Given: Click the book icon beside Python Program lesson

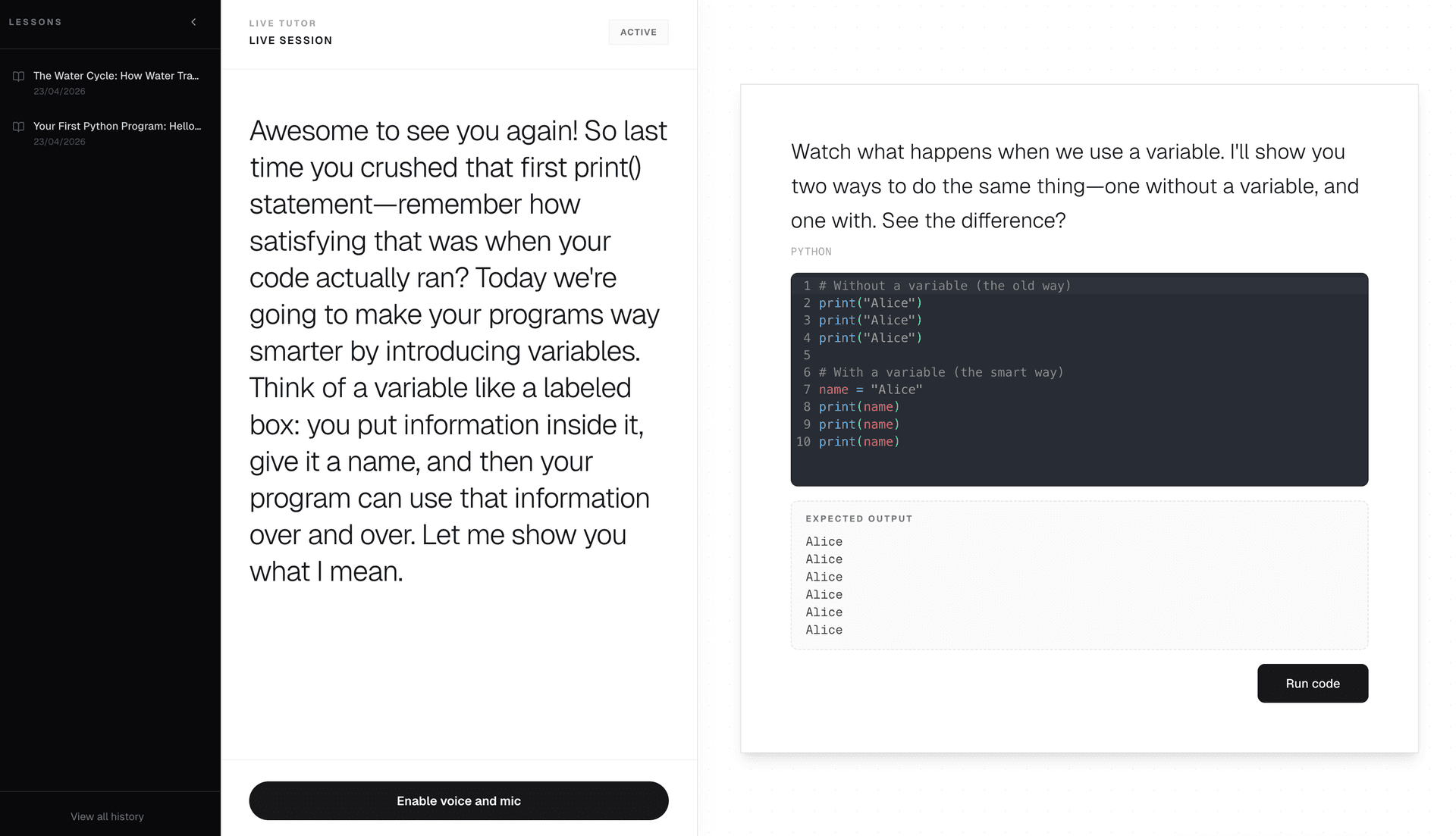Looking at the screenshot, I should 19,127.
